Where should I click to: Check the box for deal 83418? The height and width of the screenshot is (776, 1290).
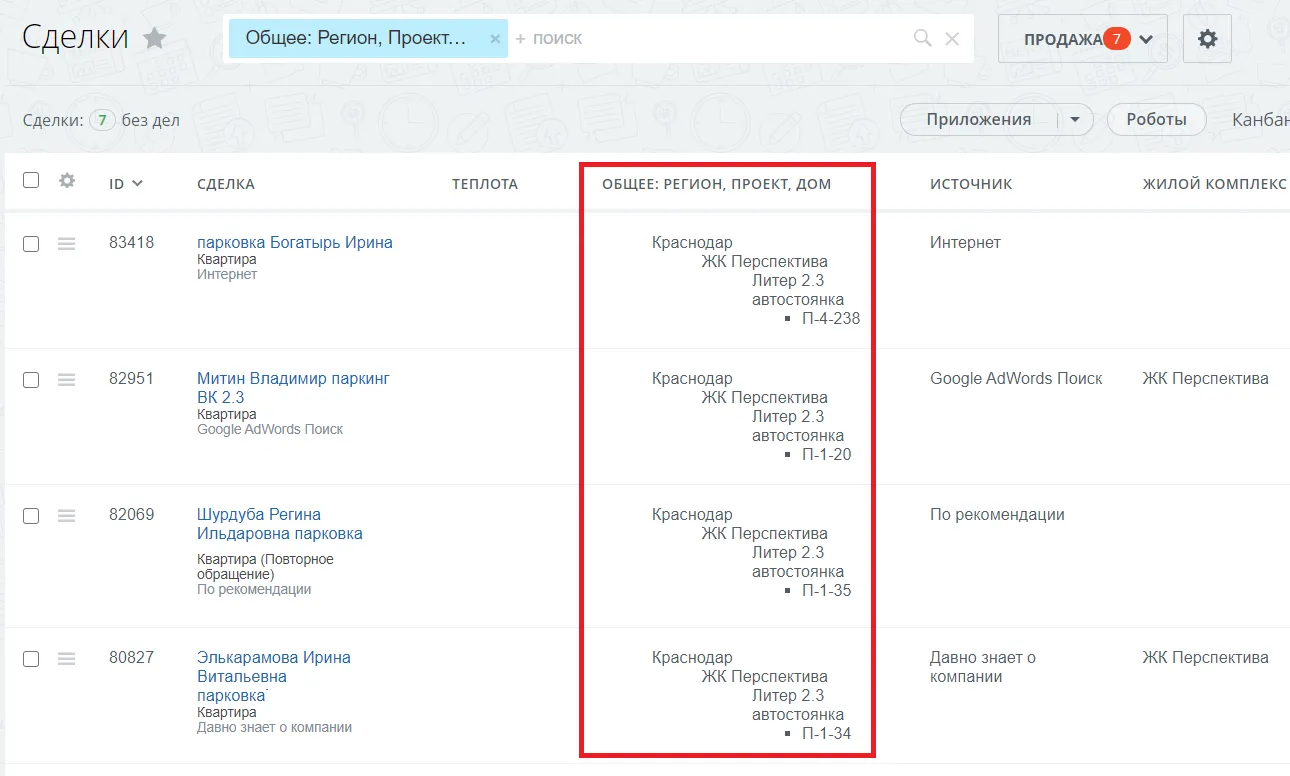pyautogui.click(x=31, y=244)
